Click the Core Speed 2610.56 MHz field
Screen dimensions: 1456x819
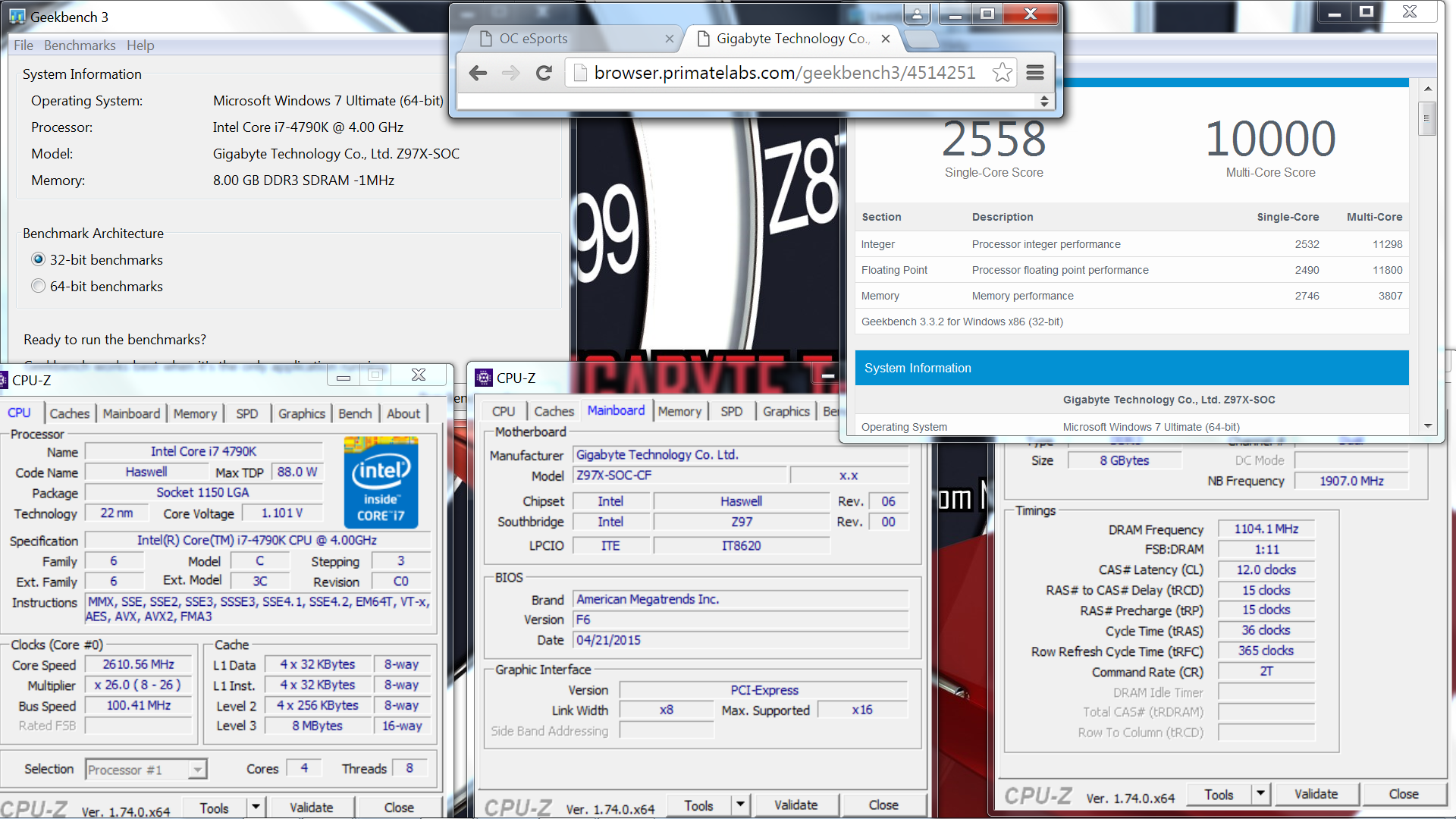click(x=139, y=664)
